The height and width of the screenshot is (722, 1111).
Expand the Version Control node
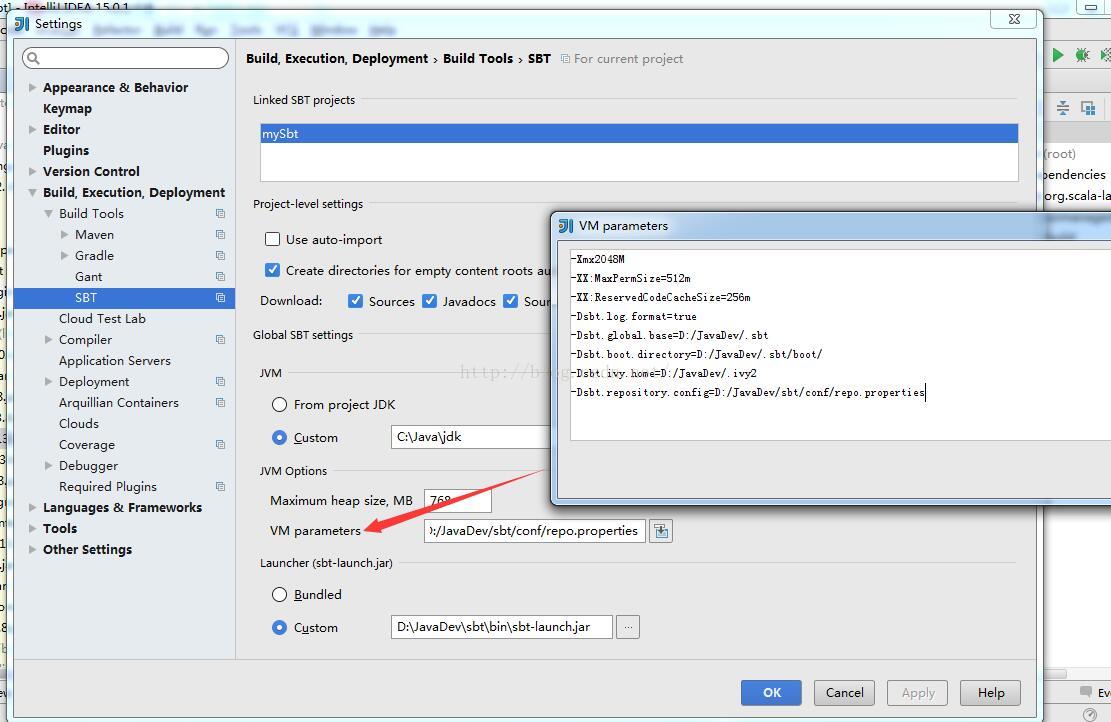point(32,171)
